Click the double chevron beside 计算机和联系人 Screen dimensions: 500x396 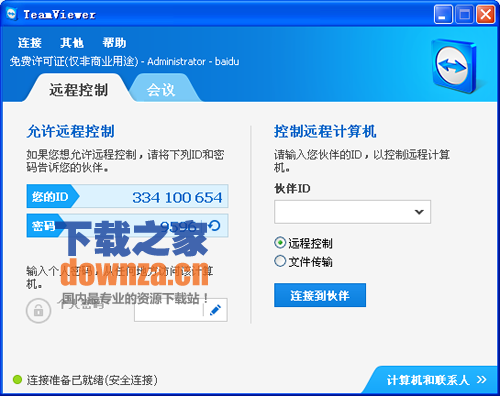[481, 380]
